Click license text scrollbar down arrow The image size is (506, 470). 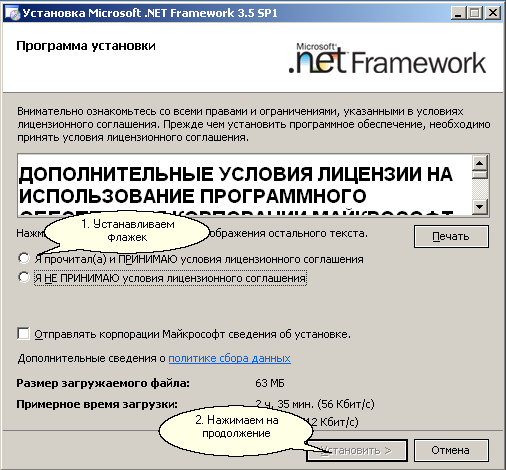click(x=480, y=207)
